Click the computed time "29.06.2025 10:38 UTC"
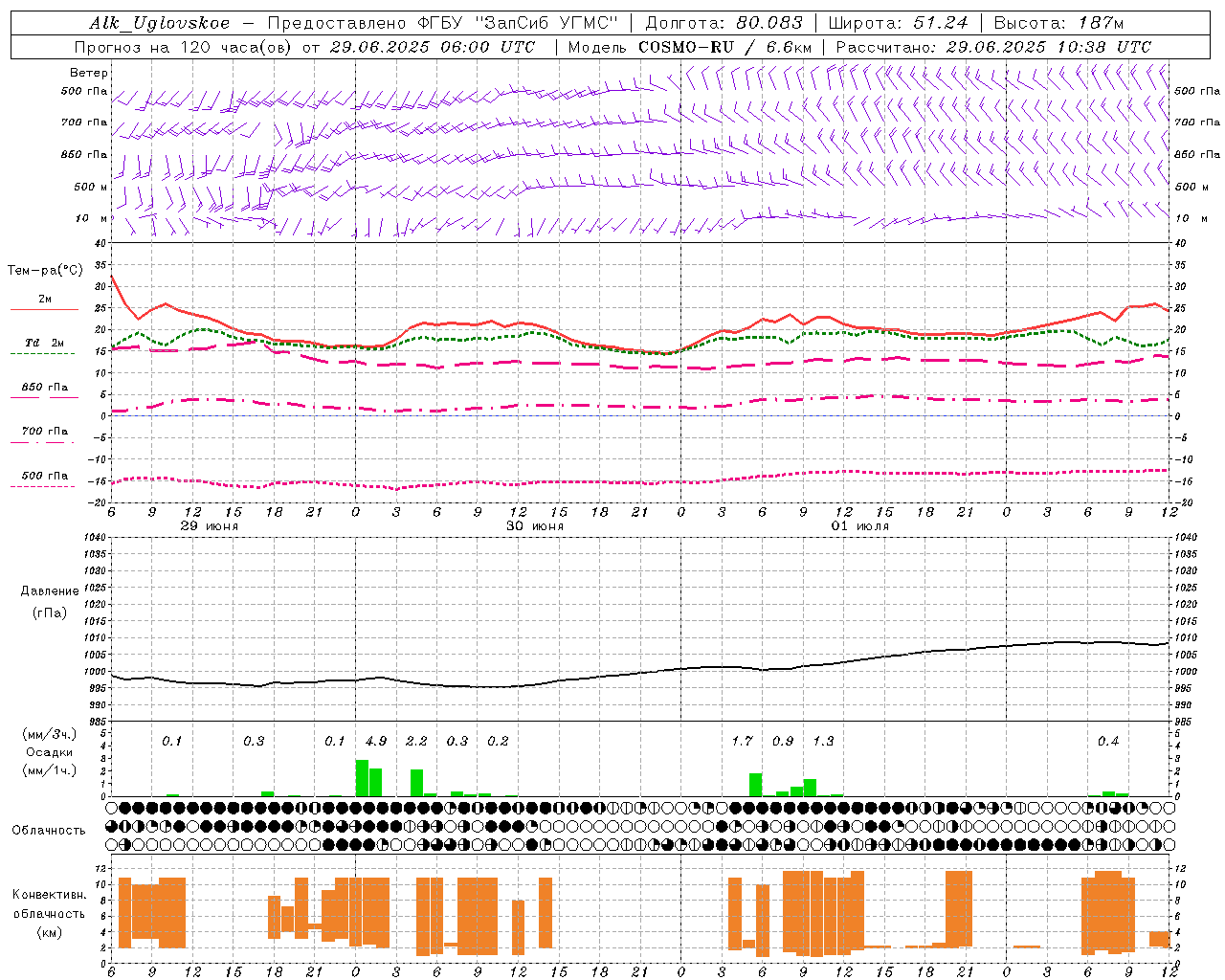This screenshot has height=980, width=1225. pyautogui.click(x=1049, y=47)
